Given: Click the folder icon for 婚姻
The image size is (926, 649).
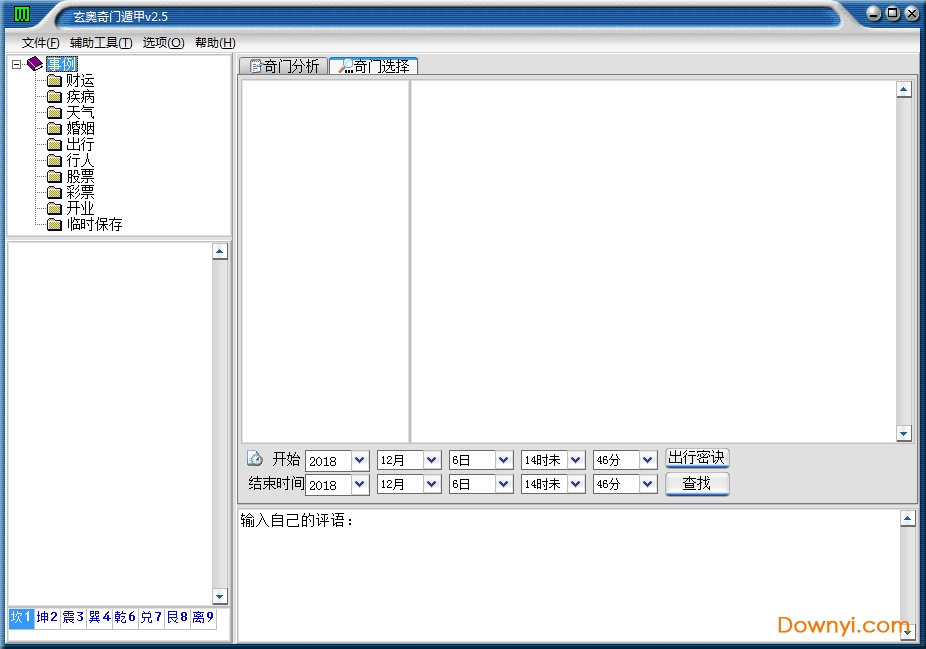Looking at the screenshot, I should click(54, 129).
